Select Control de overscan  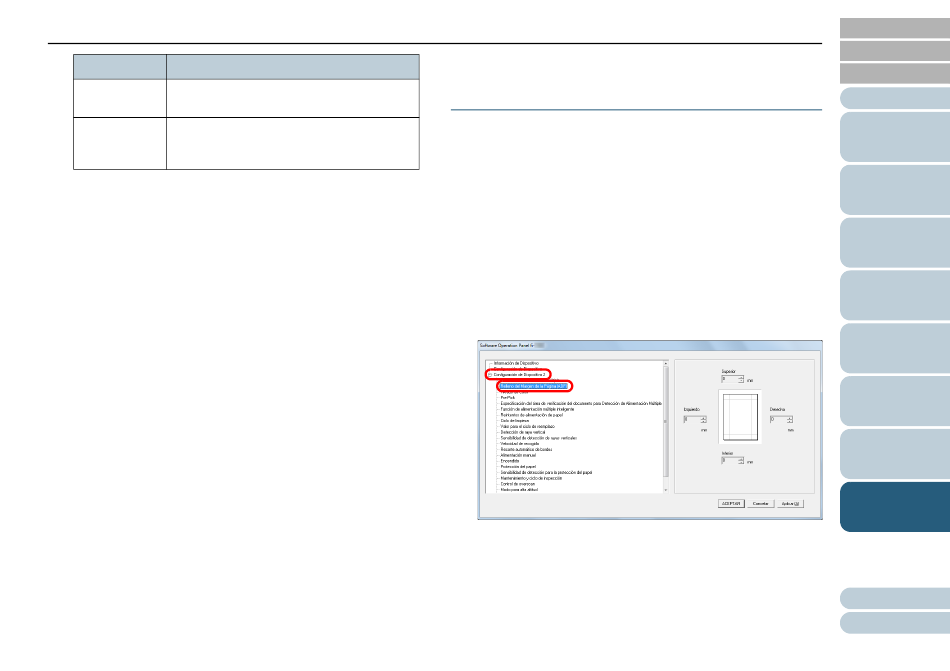point(517,484)
